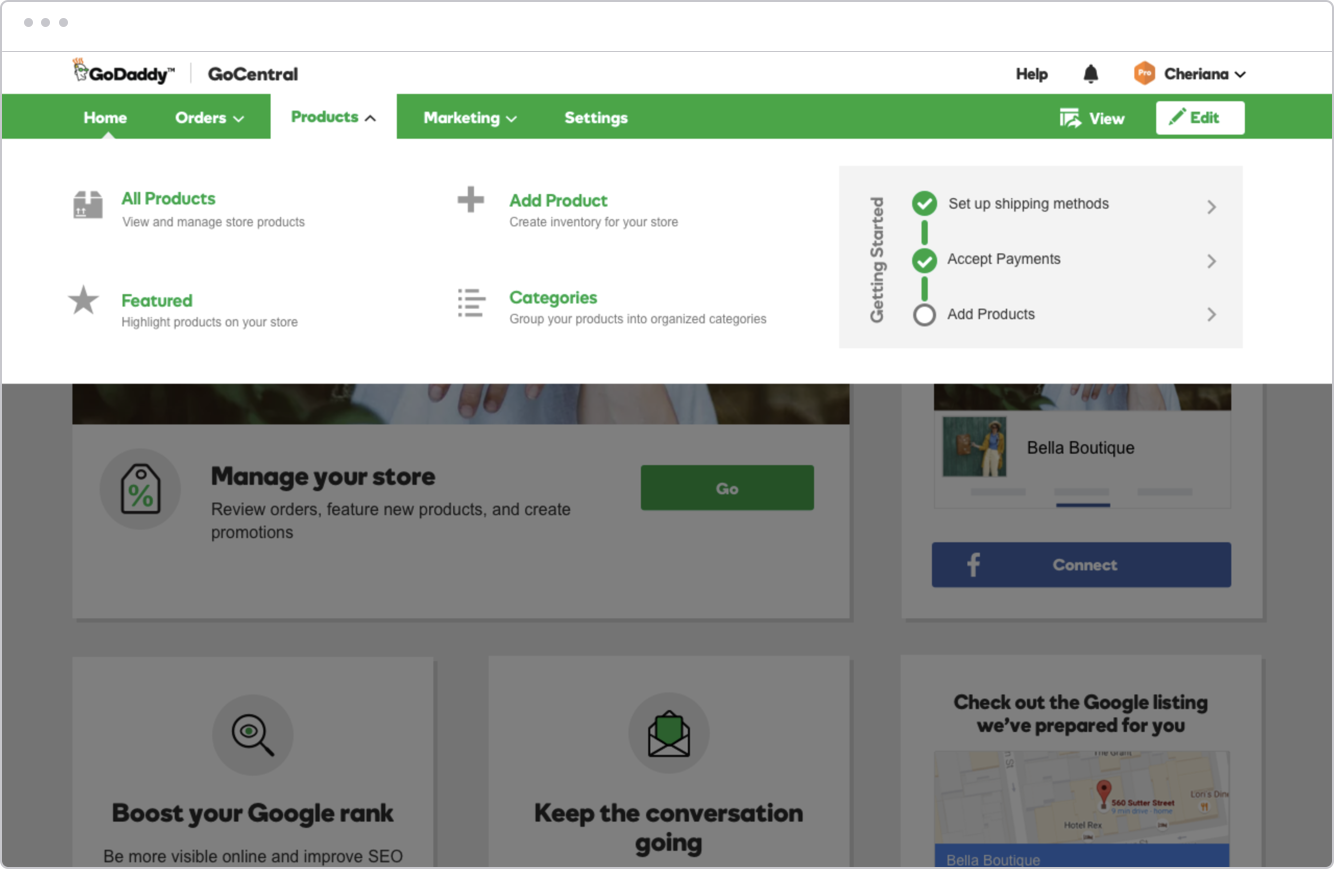The width and height of the screenshot is (1334, 869).
Task: Collapse the Products dropdown menu
Action: (333, 117)
